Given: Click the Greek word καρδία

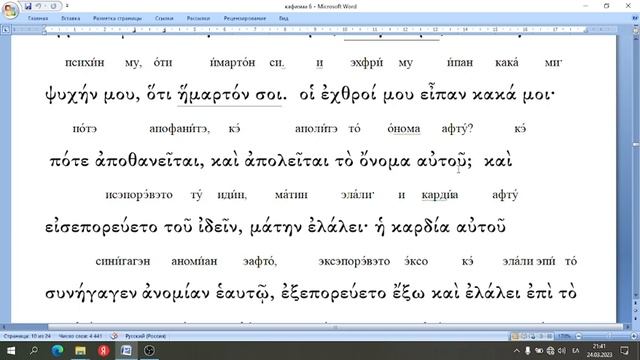Looking at the screenshot, I should (420, 227).
